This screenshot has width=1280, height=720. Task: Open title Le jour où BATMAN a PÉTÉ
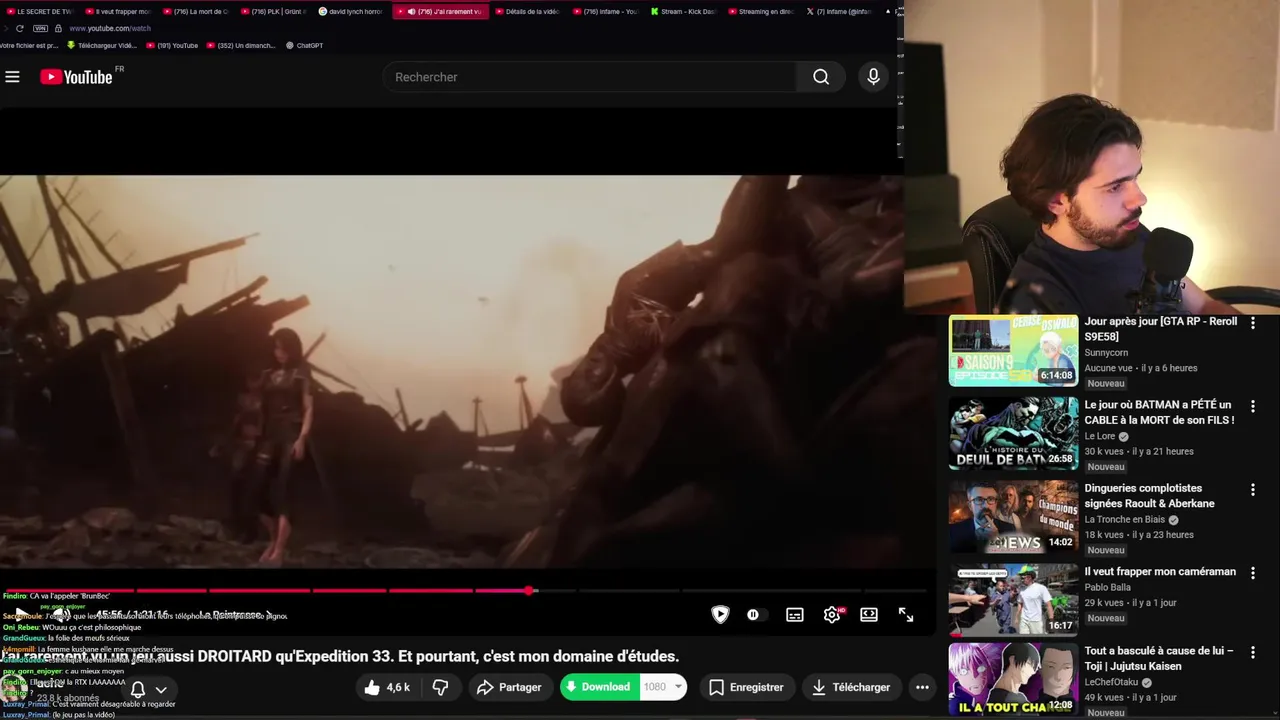pos(1160,412)
